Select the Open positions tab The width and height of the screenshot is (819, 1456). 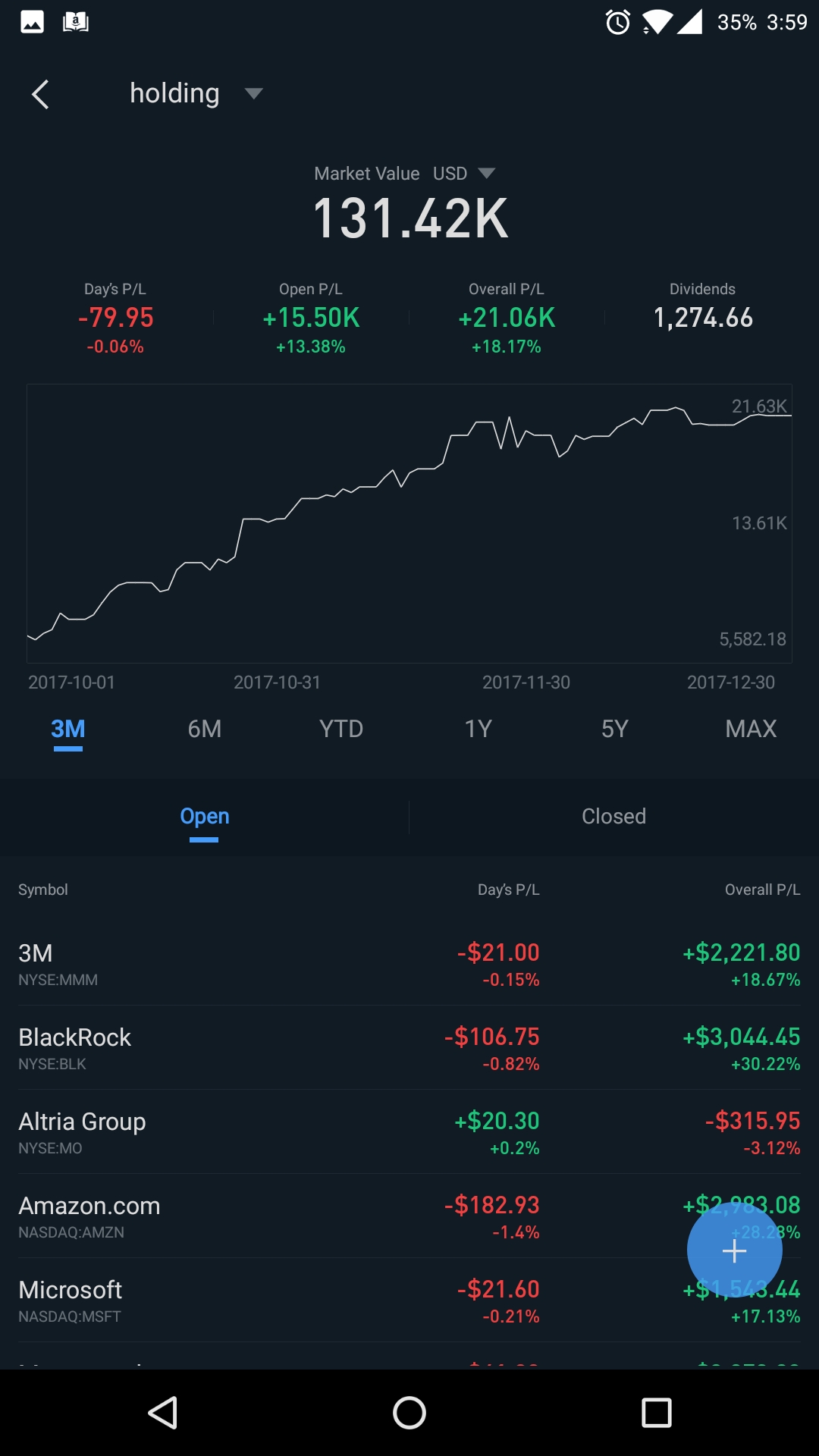click(x=204, y=817)
